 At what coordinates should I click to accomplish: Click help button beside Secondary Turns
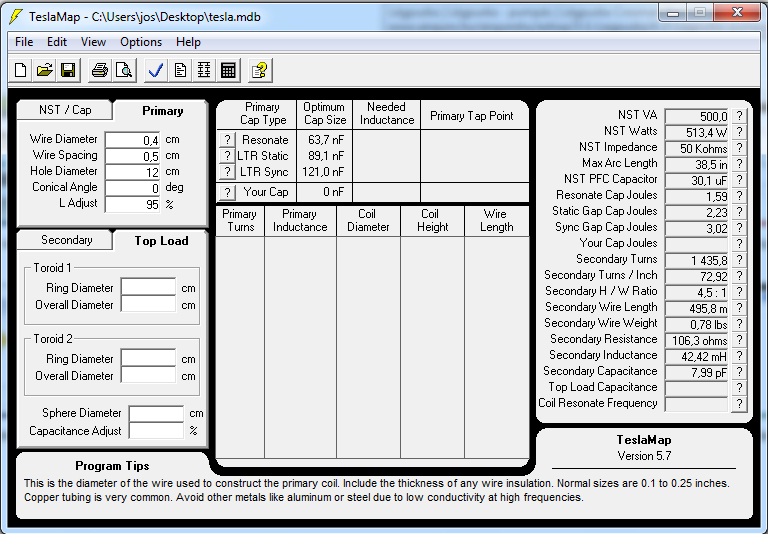(x=739, y=260)
